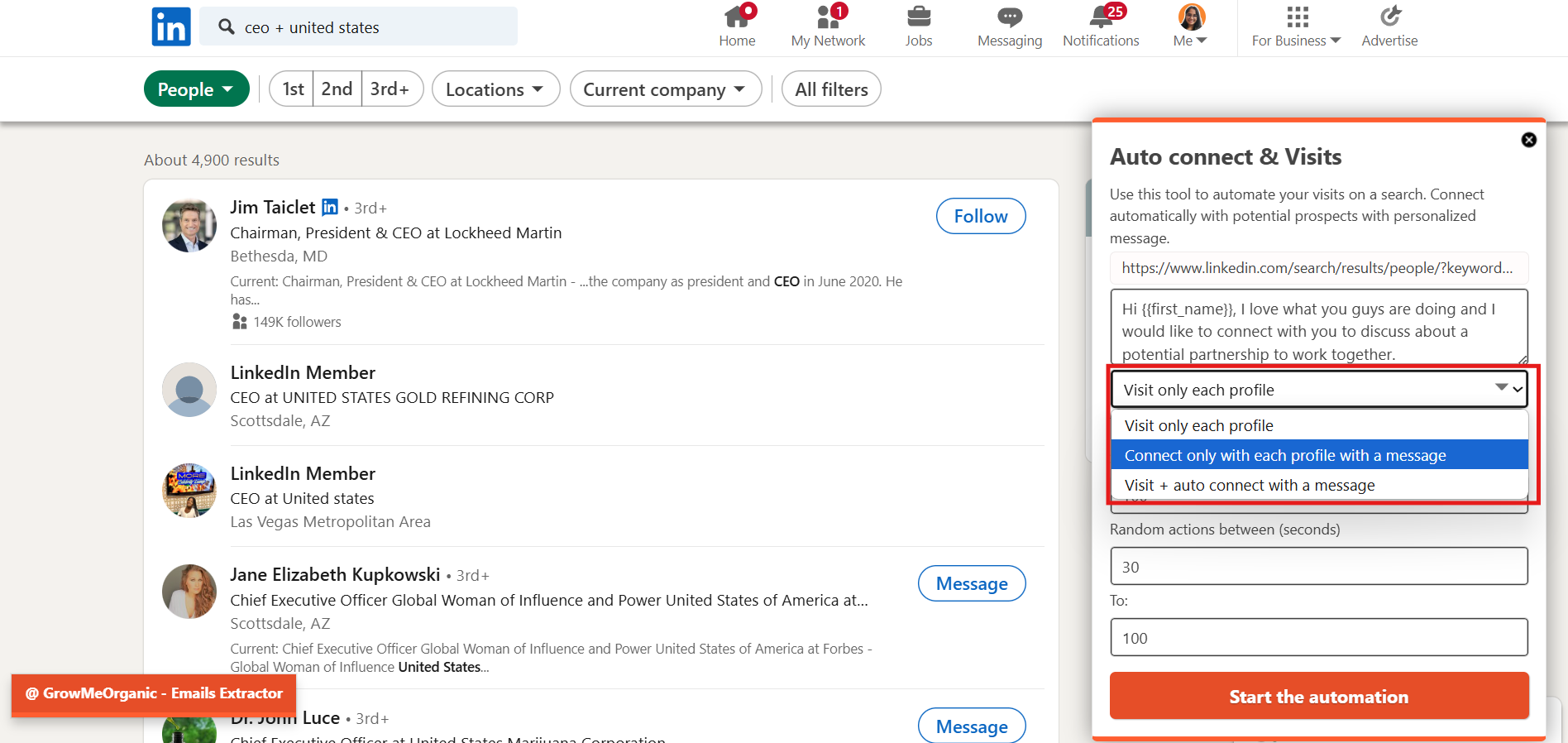Click CEO at United states headline
The width and height of the screenshot is (1568, 743).
click(302, 498)
